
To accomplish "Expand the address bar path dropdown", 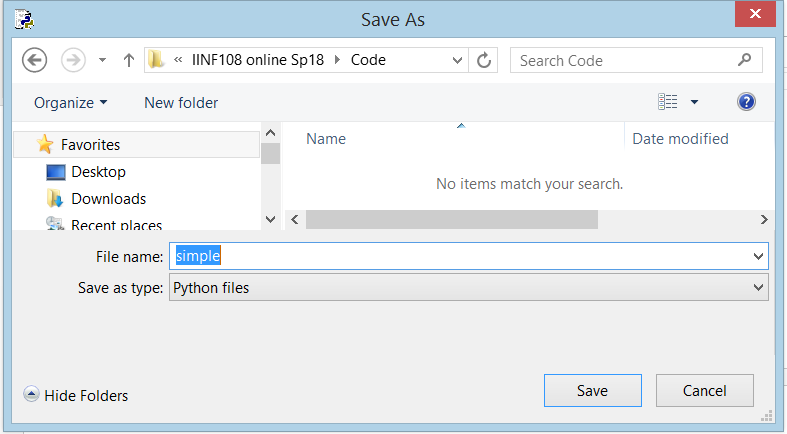I will point(457,60).
